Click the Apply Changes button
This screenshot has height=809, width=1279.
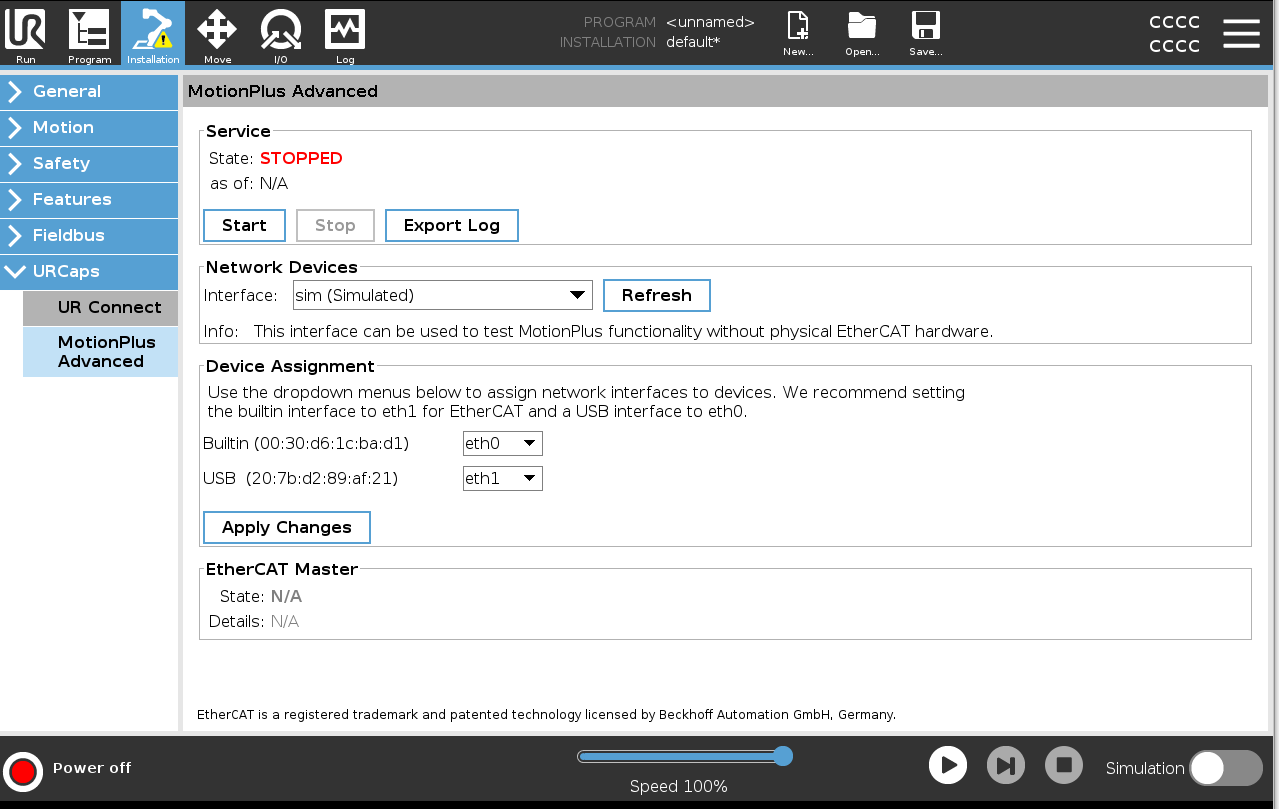click(286, 527)
